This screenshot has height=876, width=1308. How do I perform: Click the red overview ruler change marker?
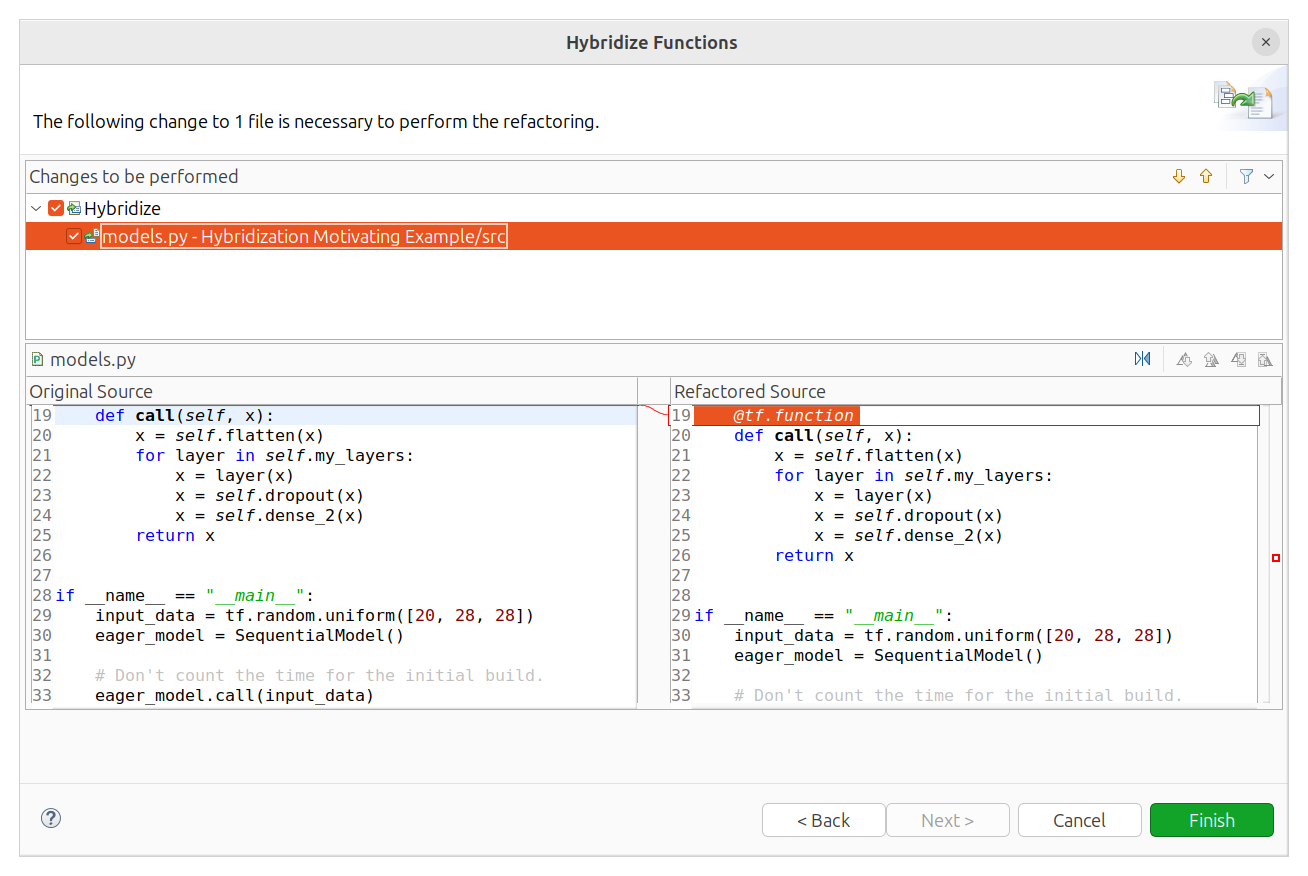[x=1275, y=558]
